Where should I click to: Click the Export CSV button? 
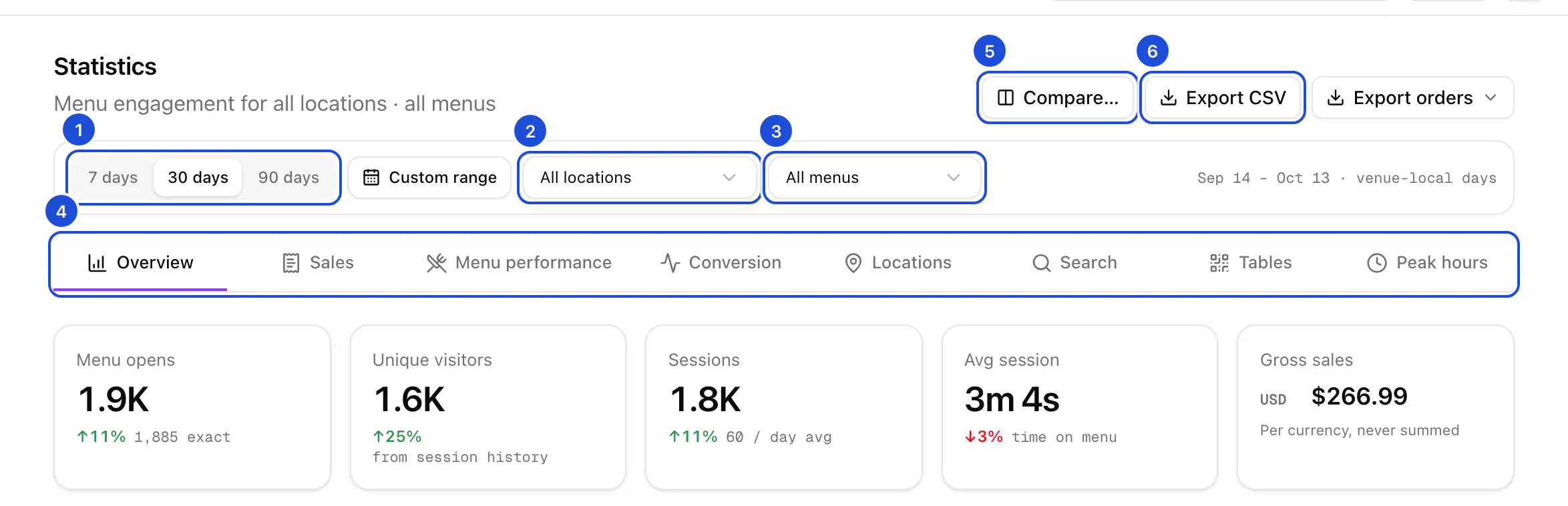point(1223,98)
